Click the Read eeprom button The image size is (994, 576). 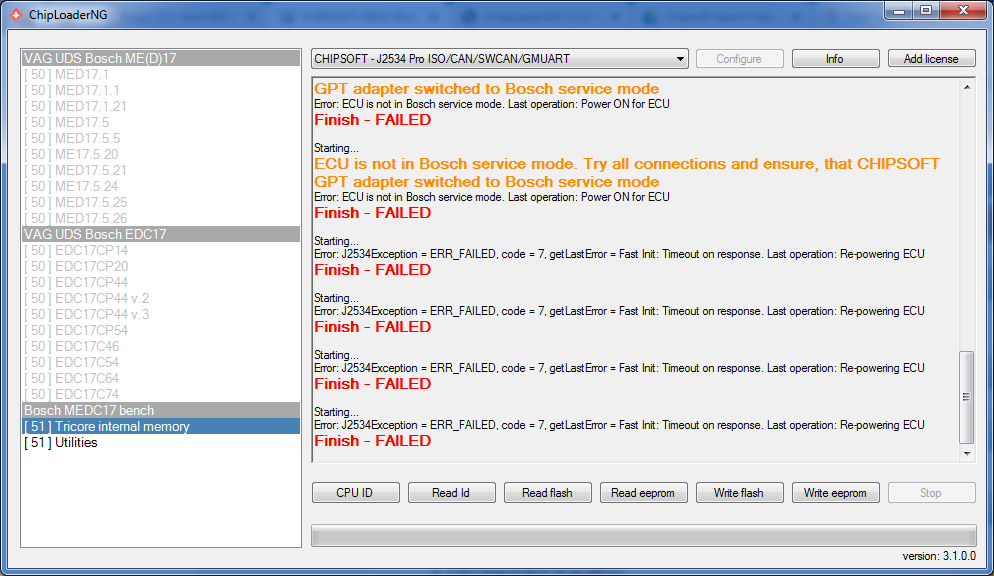tap(643, 493)
